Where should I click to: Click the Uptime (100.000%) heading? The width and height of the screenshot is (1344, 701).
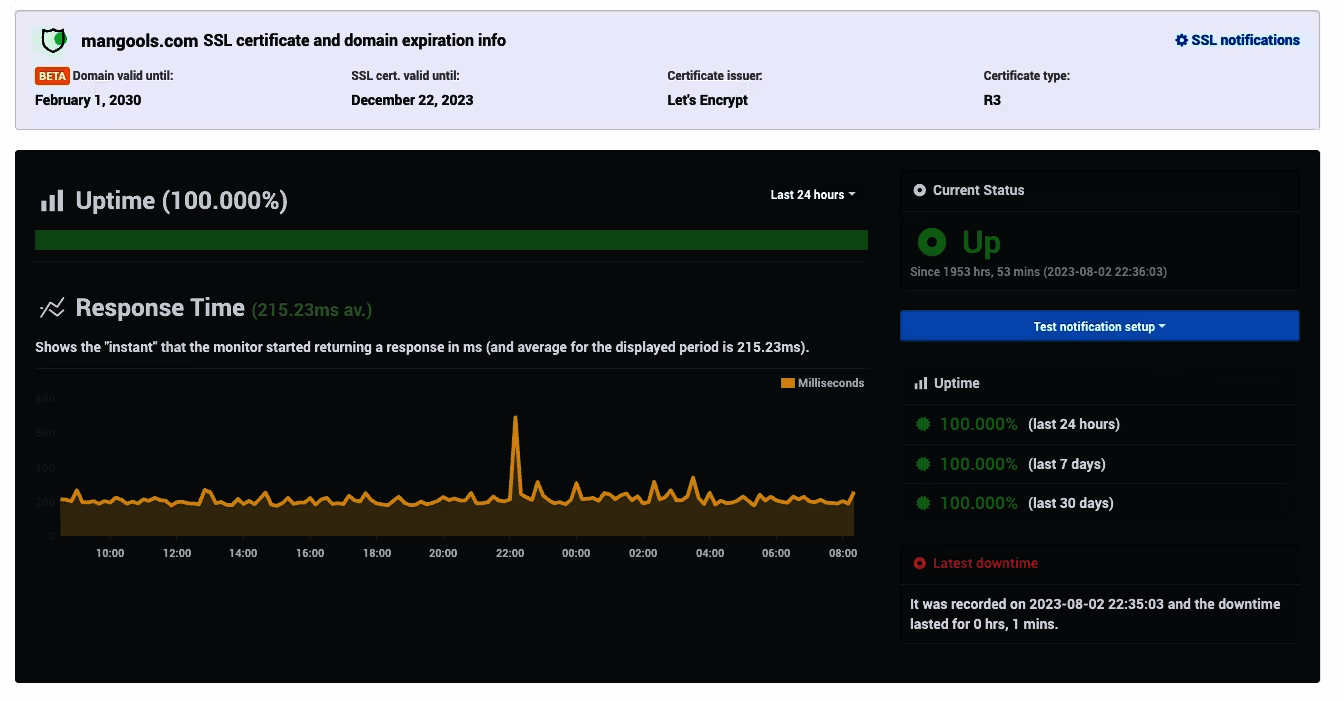coord(182,200)
